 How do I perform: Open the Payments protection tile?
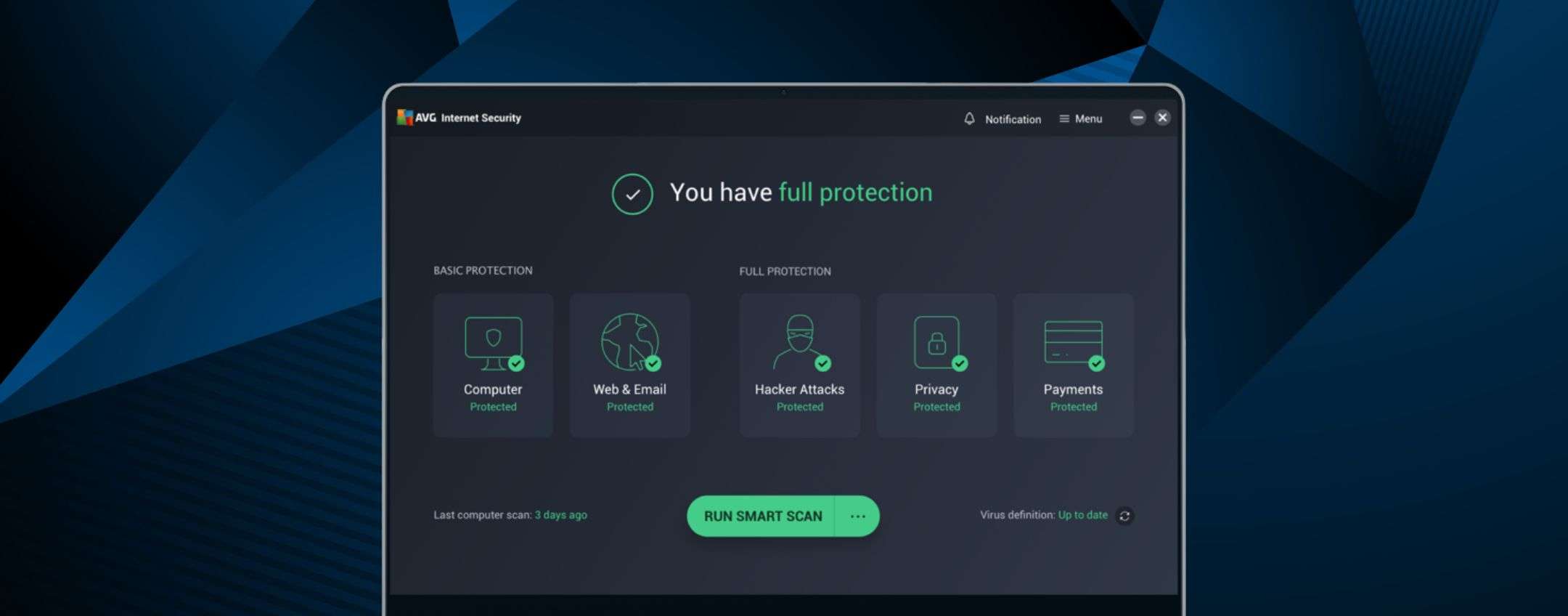click(1074, 365)
